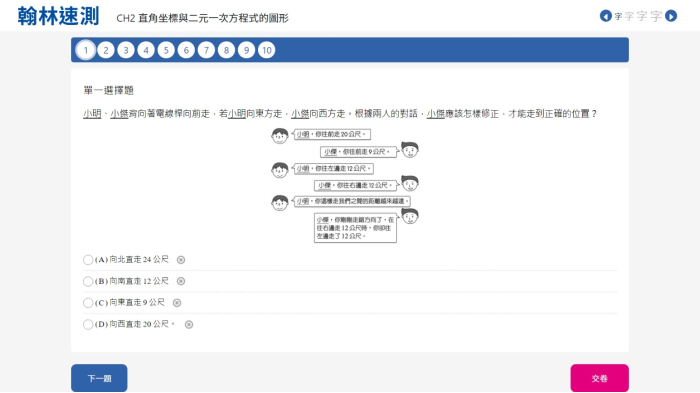The image size is (700, 393).
Task: Increase font size with right arrow icon
Action: [671, 16]
